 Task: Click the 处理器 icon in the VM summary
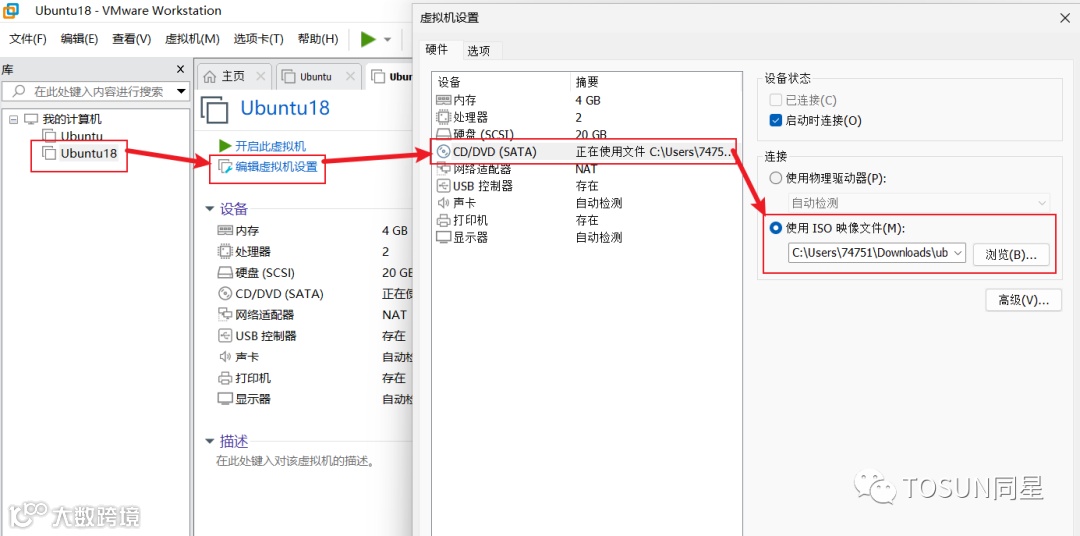click(225, 251)
